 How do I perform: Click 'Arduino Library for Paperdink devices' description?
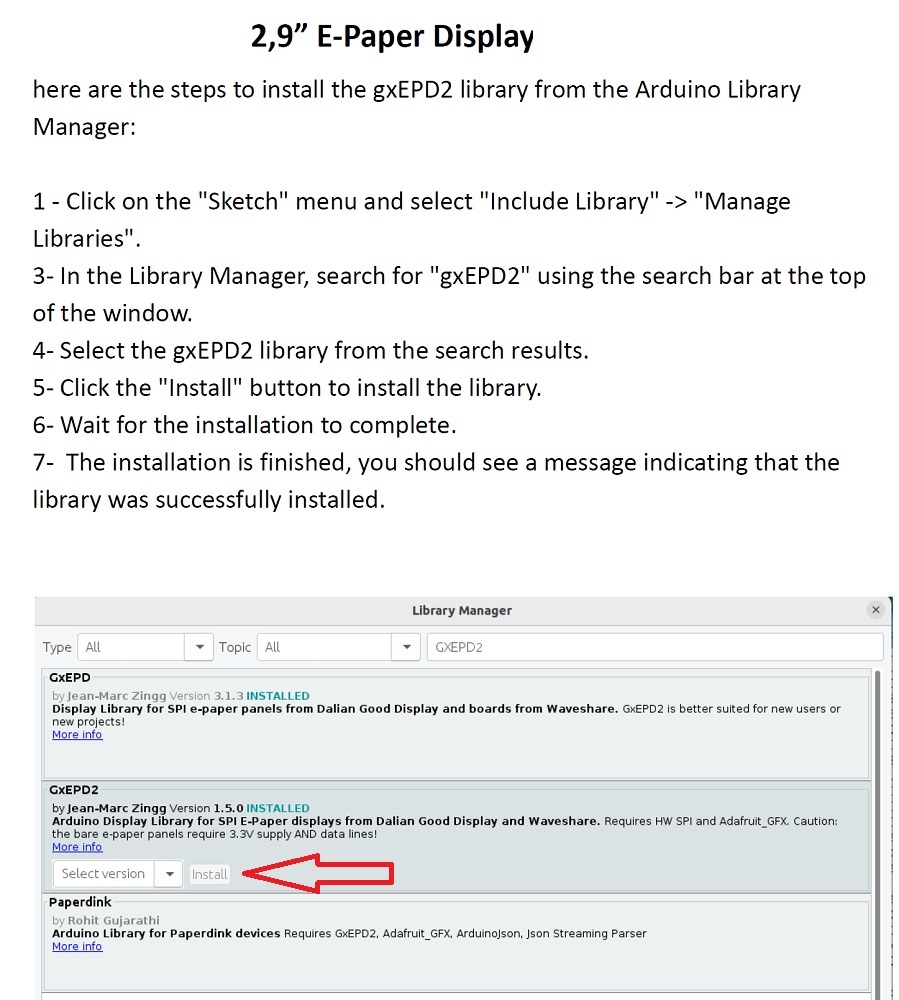pyautogui.click(x=166, y=933)
